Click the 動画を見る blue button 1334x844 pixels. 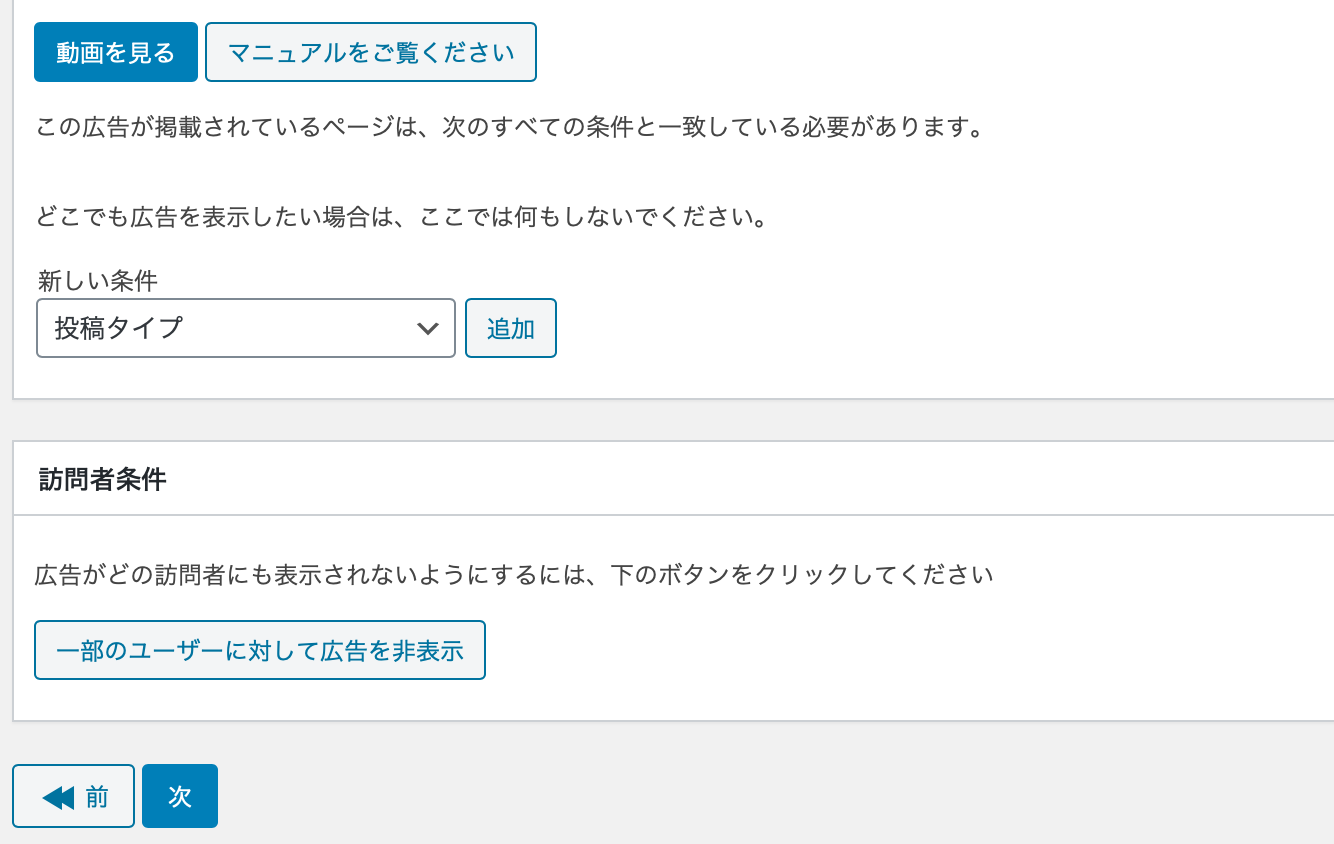[116, 52]
